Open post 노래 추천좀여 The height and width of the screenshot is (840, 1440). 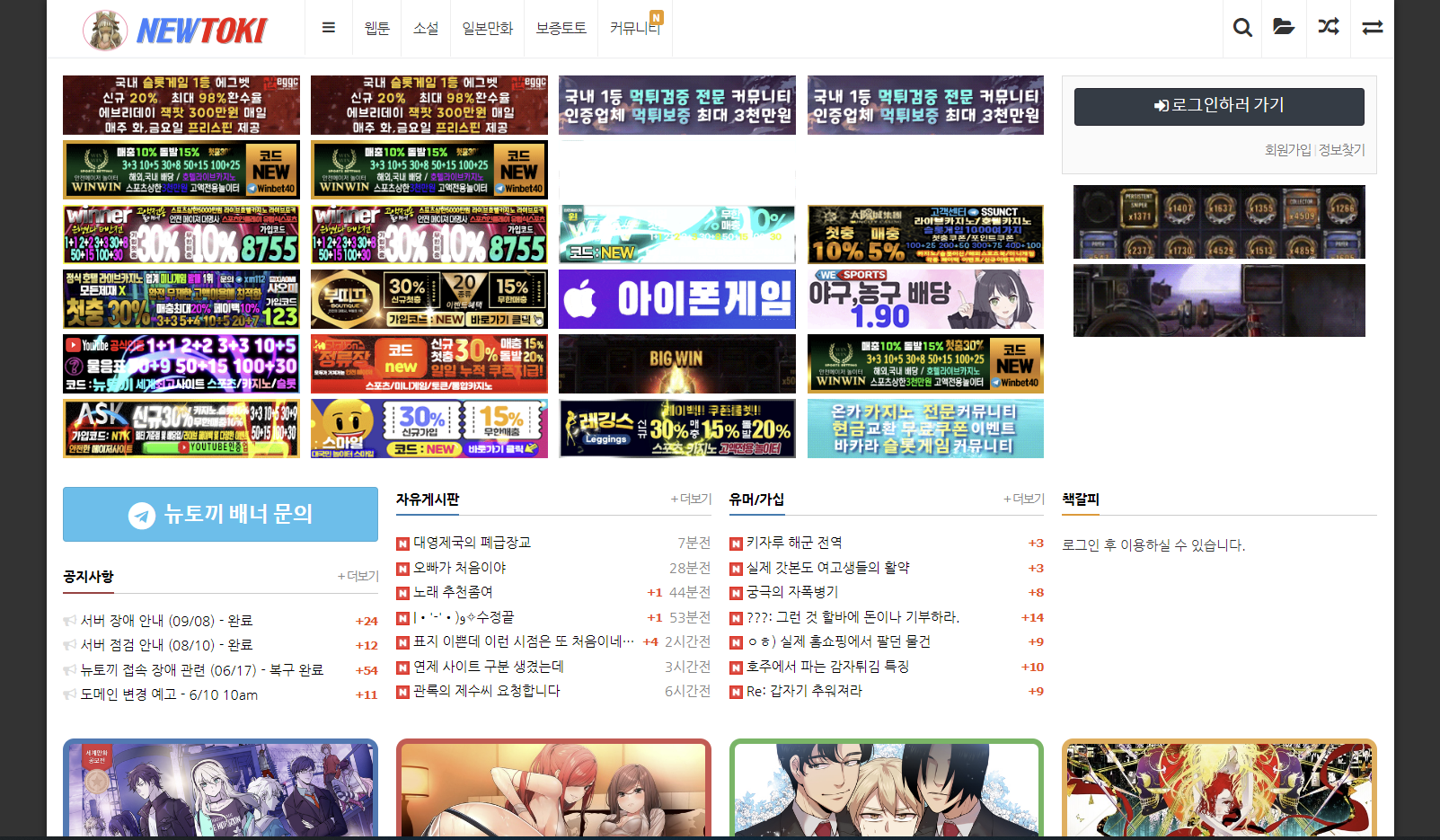tap(453, 592)
